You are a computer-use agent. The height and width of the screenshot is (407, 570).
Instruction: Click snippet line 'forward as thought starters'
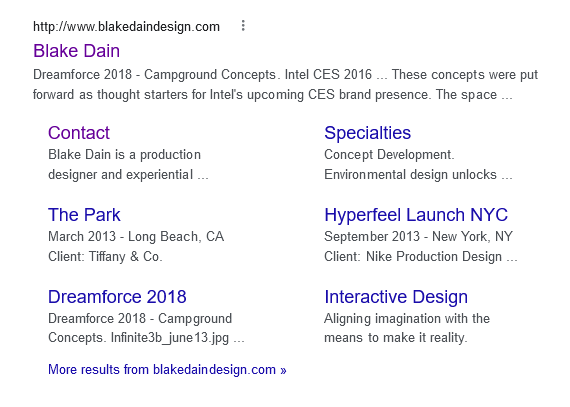(x=273, y=94)
